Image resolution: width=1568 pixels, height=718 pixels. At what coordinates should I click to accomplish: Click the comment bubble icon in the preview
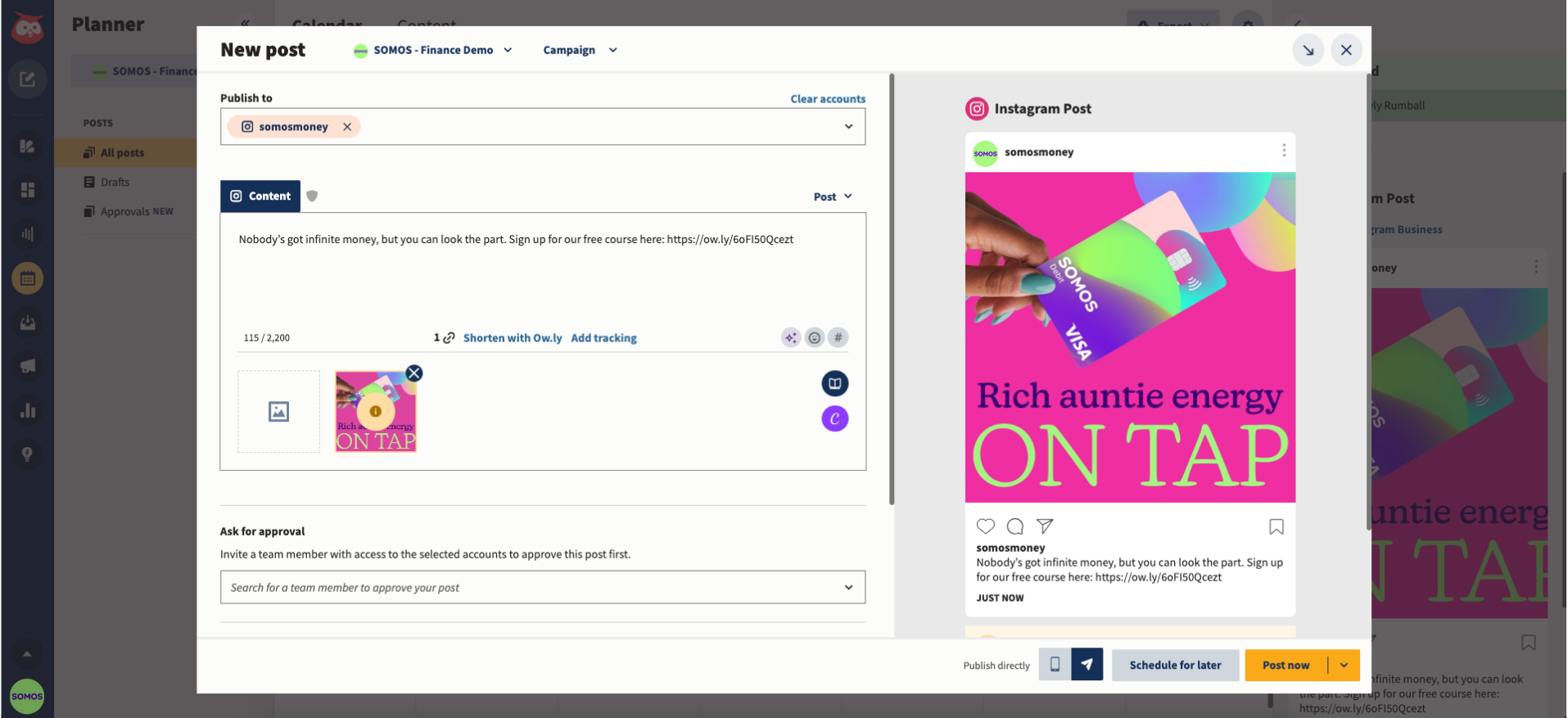[x=1015, y=526]
